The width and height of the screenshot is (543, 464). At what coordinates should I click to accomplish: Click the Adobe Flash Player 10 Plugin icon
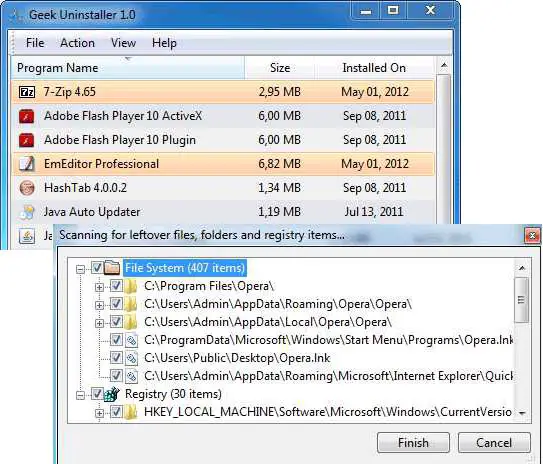27,140
